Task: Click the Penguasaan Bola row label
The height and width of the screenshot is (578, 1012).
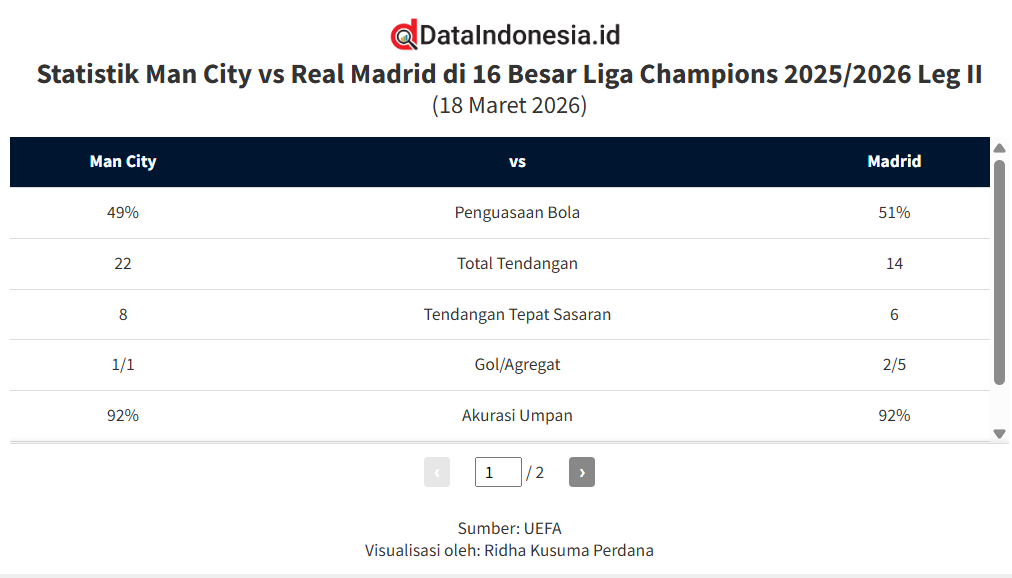Action: (517, 212)
